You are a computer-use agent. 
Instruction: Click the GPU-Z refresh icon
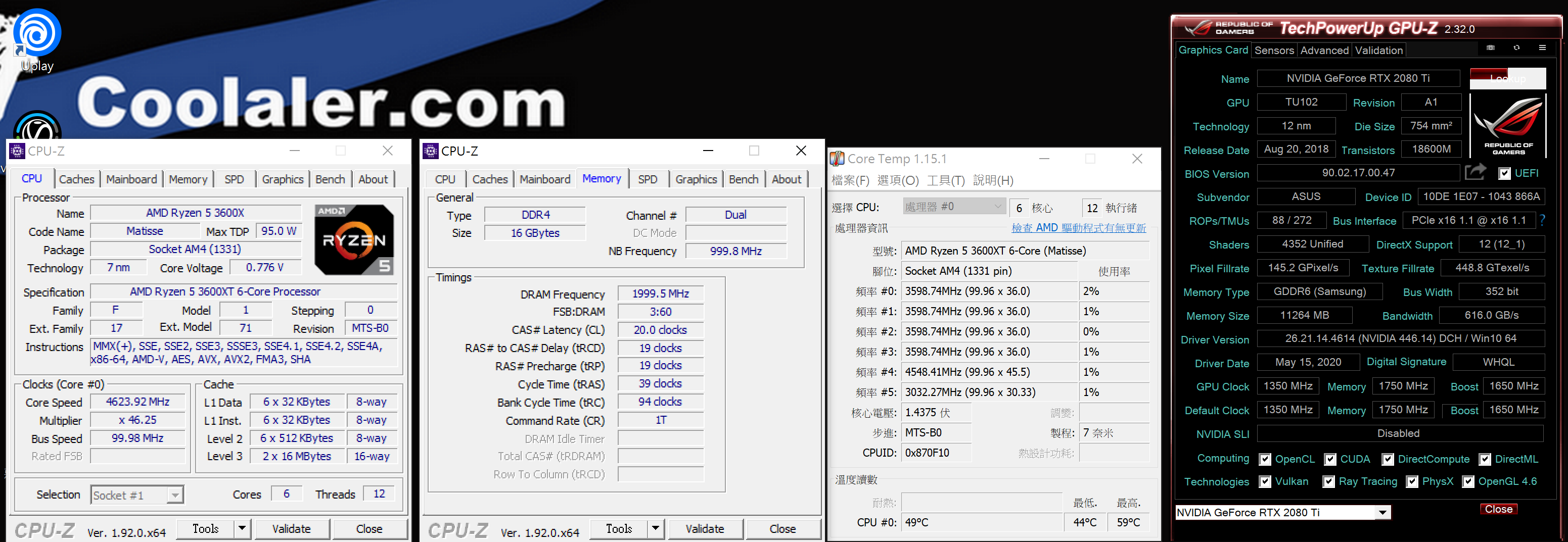pyautogui.click(x=1516, y=47)
